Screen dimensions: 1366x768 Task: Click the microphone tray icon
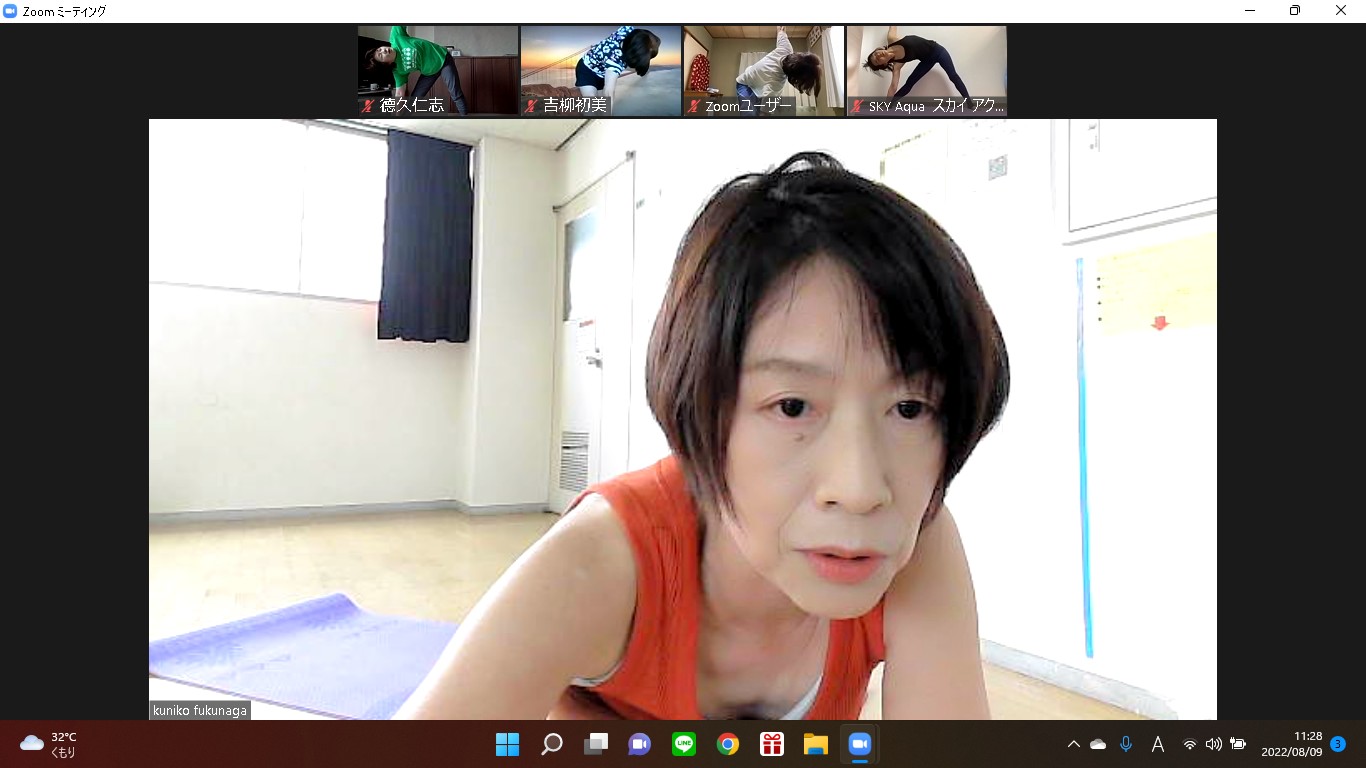coord(1126,744)
